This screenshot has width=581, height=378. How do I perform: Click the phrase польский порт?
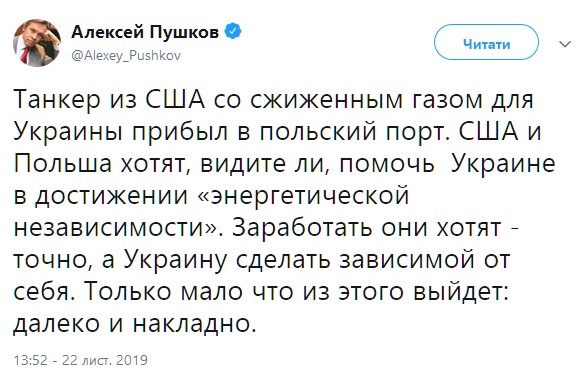click(x=357, y=133)
